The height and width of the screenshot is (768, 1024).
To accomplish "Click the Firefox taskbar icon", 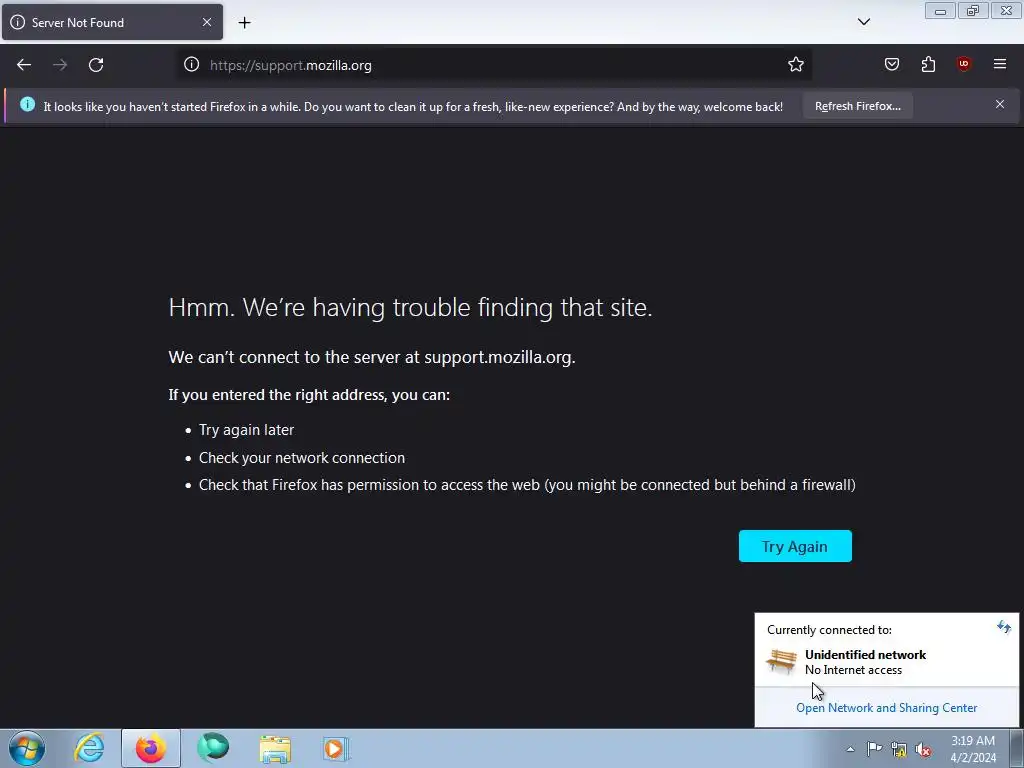I will pos(151,748).
